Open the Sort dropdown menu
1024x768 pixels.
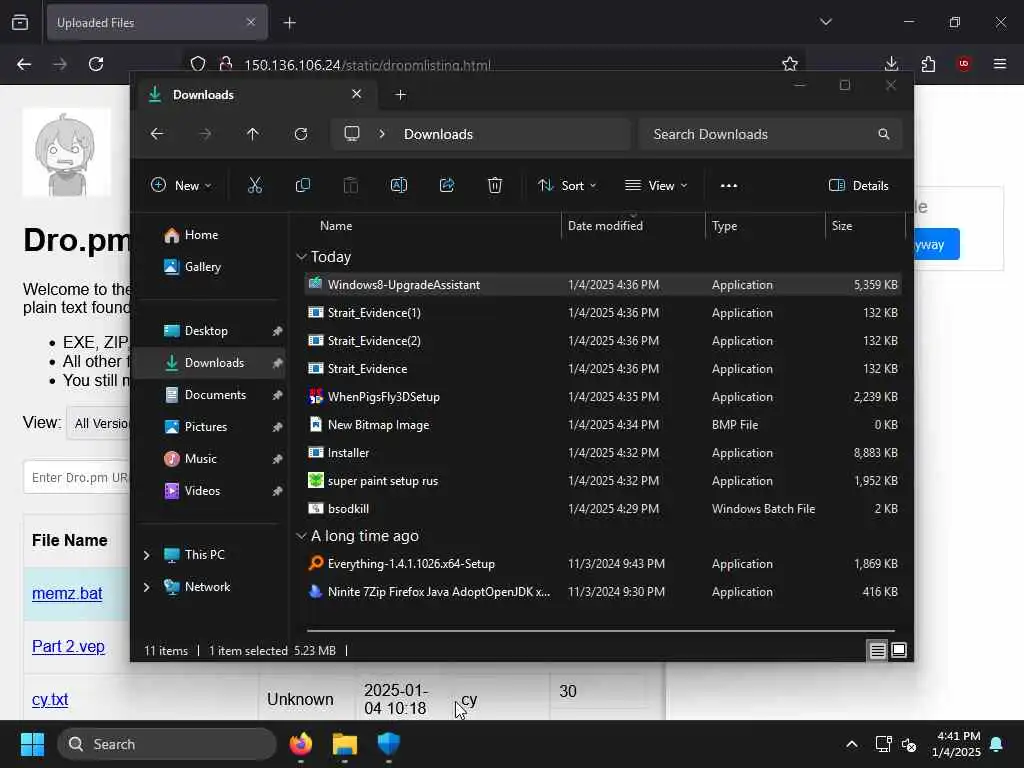point(567,185)
